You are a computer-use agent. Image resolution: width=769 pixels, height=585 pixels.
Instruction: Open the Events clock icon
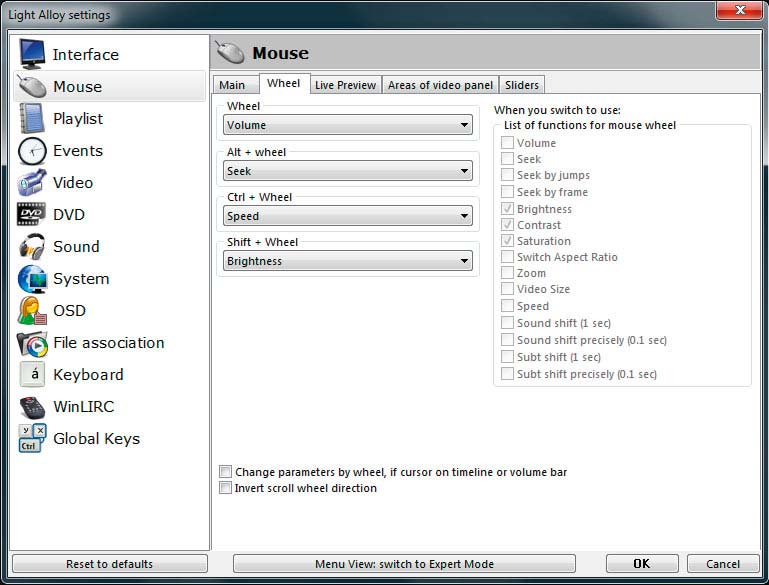click(32, 151)
